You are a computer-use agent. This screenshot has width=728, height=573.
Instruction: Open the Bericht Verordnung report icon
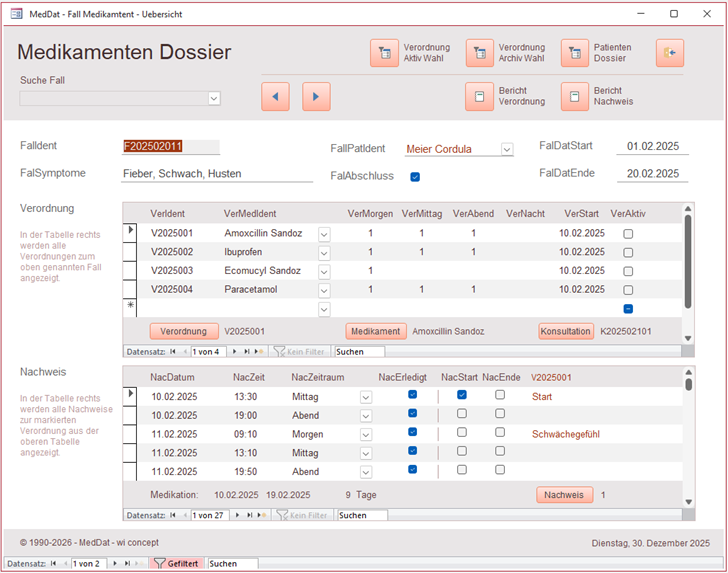[x=480, y=96]
